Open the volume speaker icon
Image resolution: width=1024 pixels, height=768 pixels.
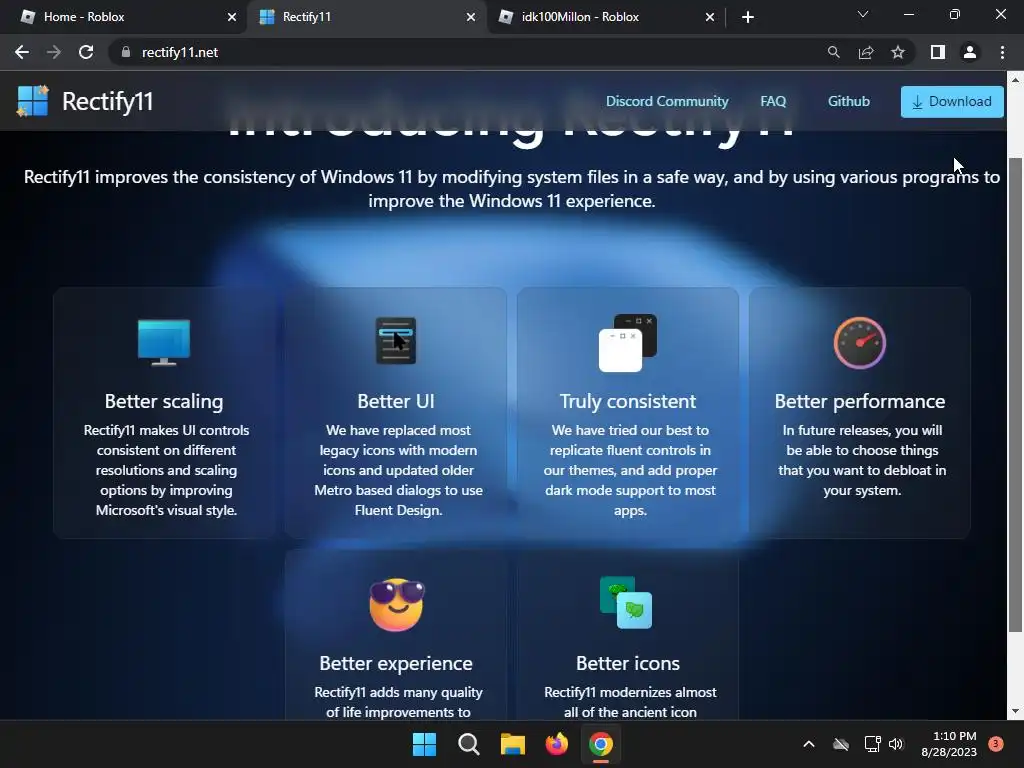tap(896, 744)
